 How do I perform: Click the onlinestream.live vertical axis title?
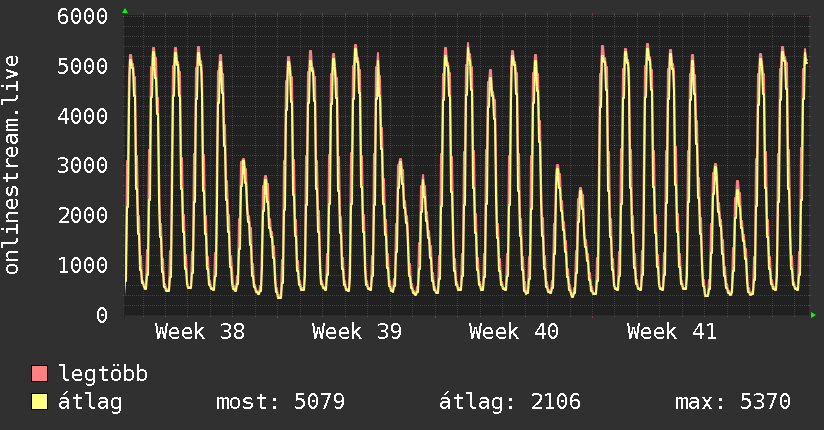tap(11, 165)
